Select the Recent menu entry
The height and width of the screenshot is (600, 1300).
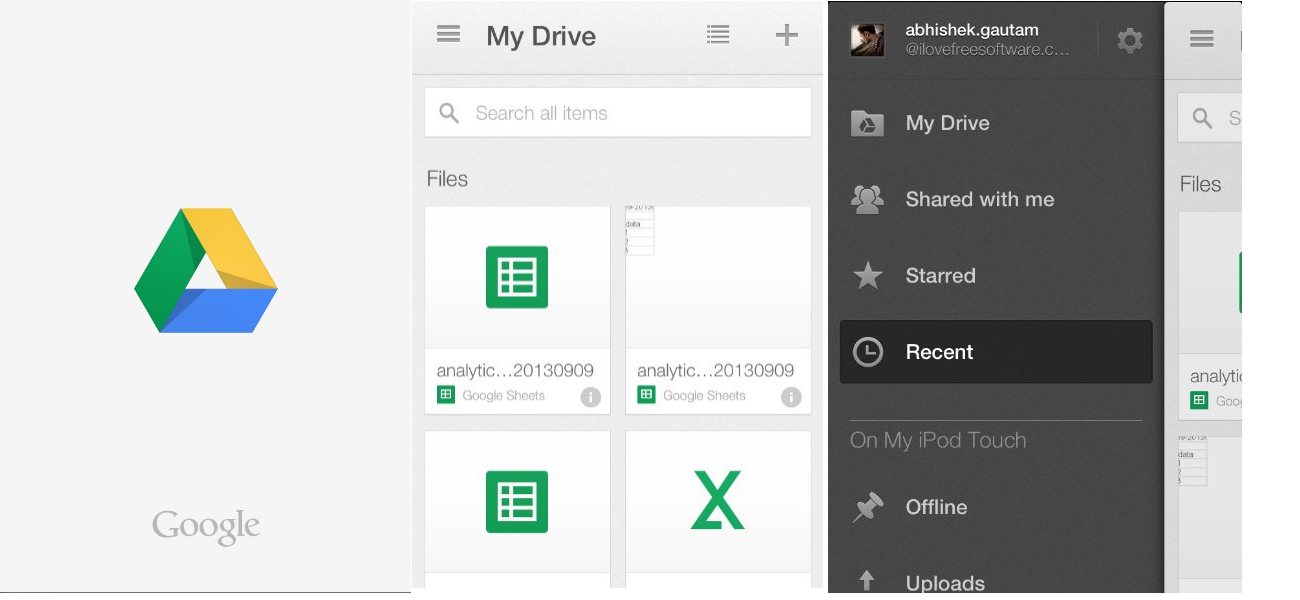coord(996,352)
